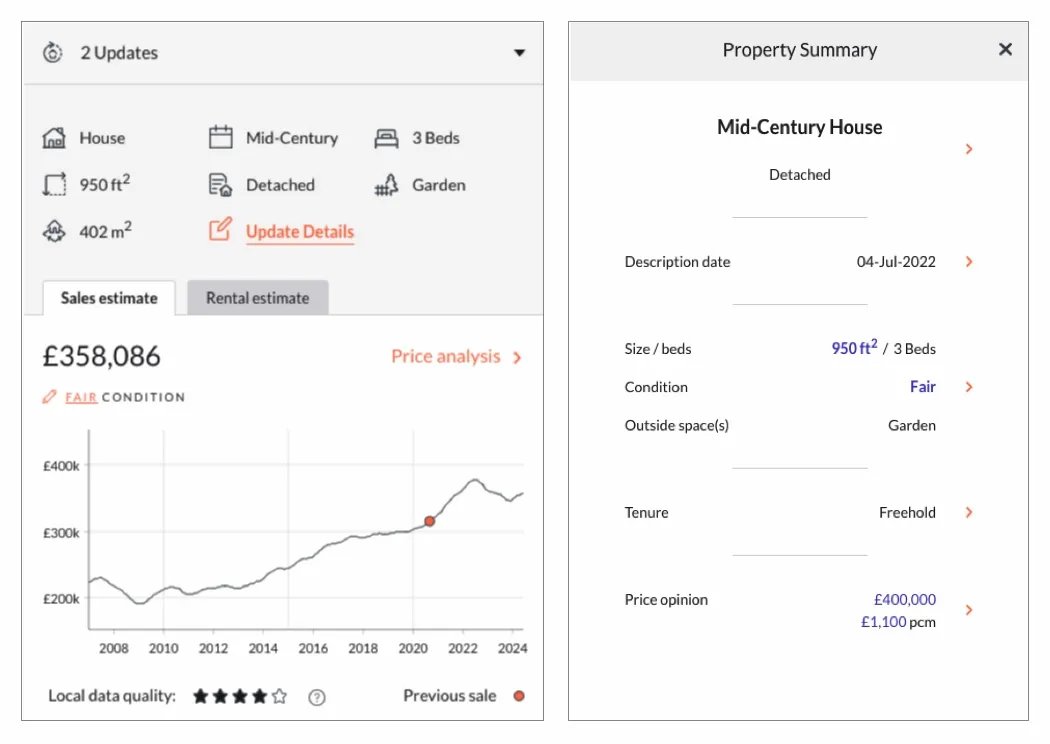This screenshot has height=744, width=1050.
Task: Click the 950 ft² size link in summary
Action: (854, 348)
